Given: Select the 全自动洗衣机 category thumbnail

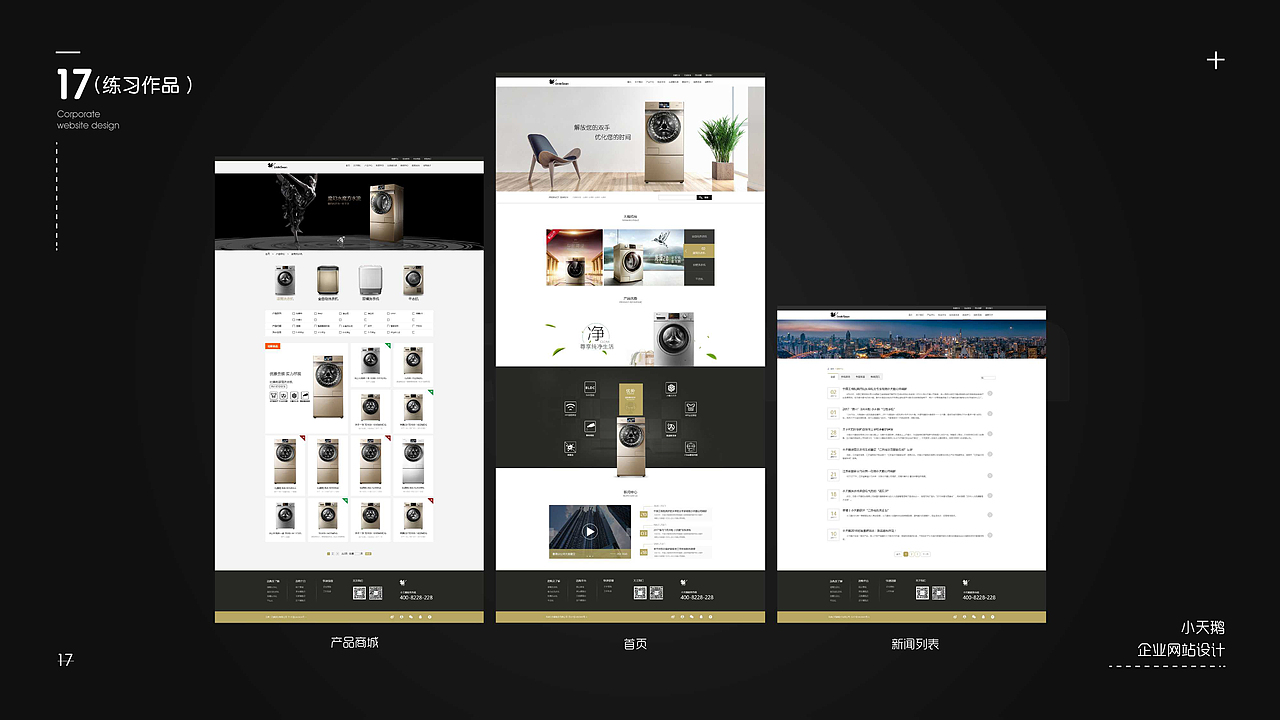Looking at the screenshot, I should pyautogui.click(x=328, y=282).
